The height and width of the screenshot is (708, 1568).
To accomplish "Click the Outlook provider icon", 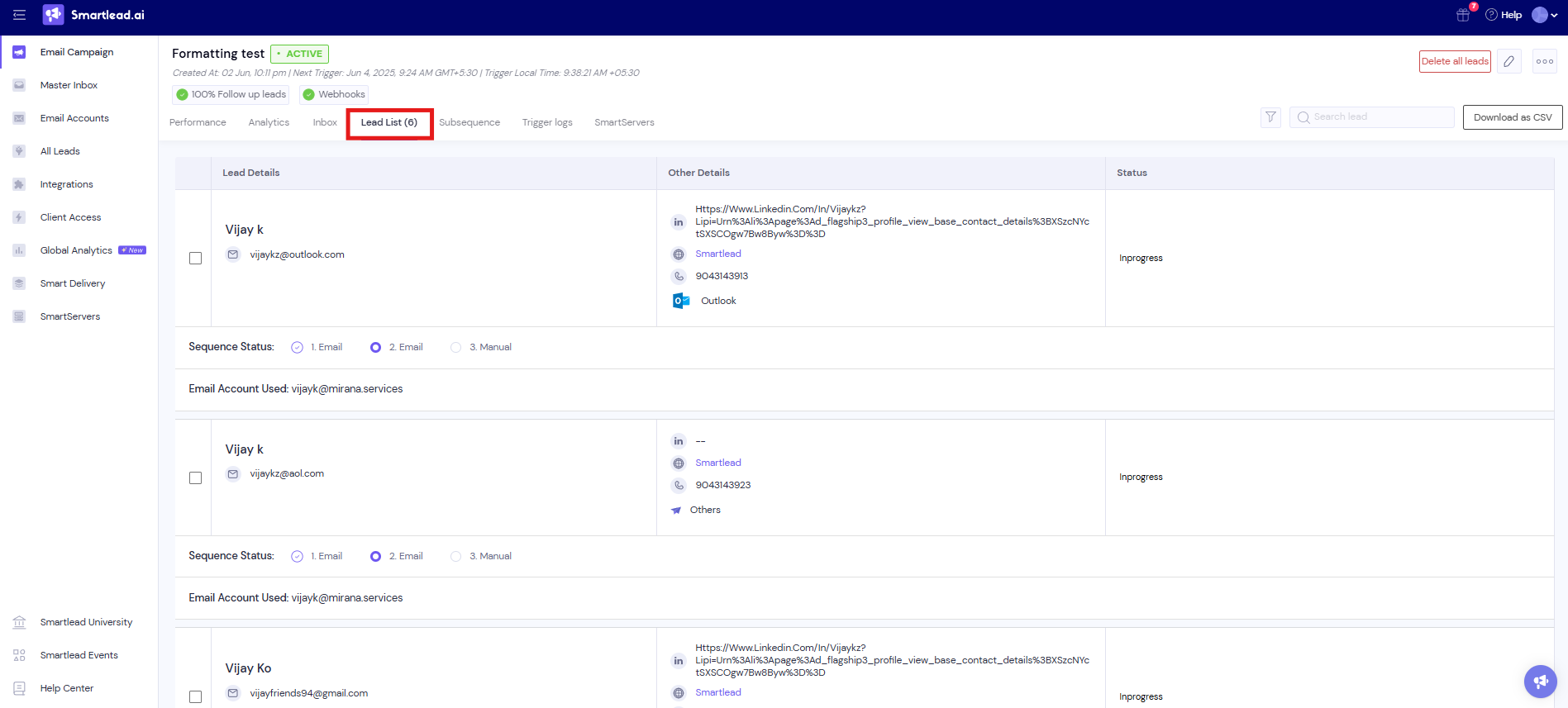I will coord(681,301).
